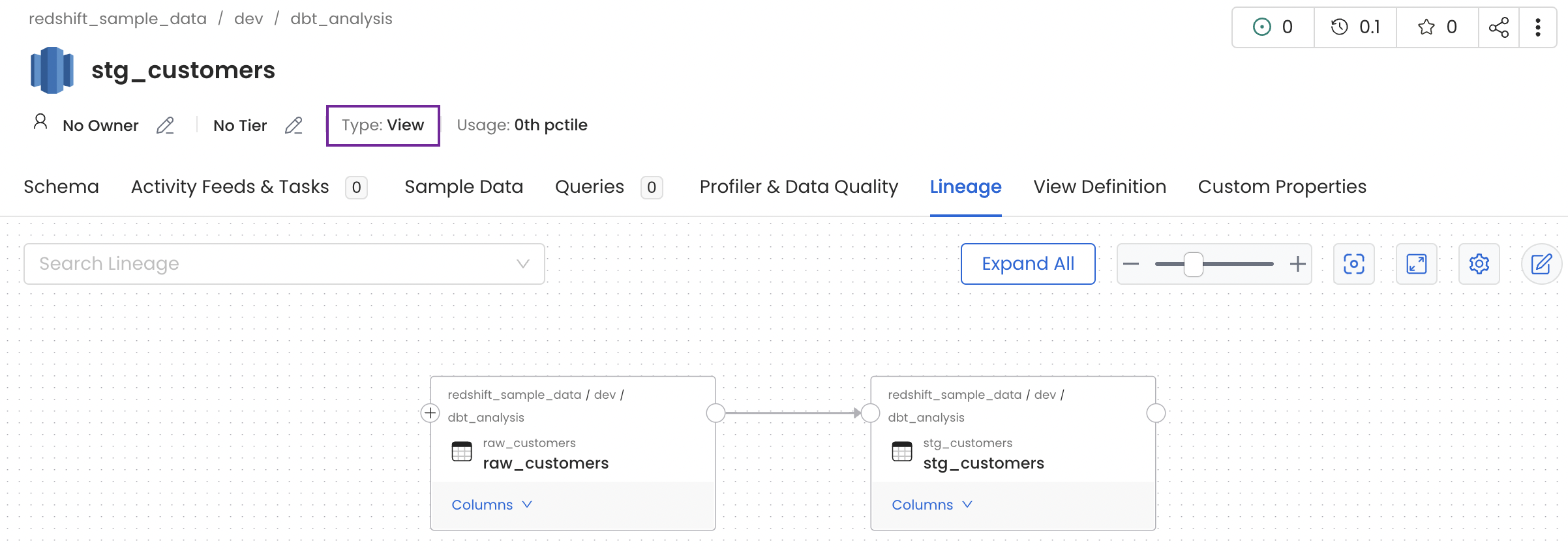Click the focus/center lineage view icon
Viewport: 1568px width, 550px height.
(1354, 264)
